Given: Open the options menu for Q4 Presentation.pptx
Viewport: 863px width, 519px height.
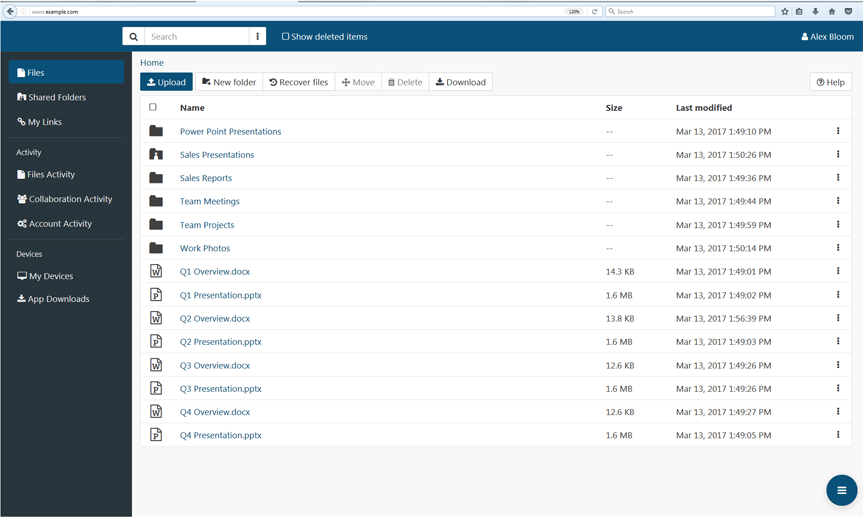Looking at the screenshot, I should point(838,435).
